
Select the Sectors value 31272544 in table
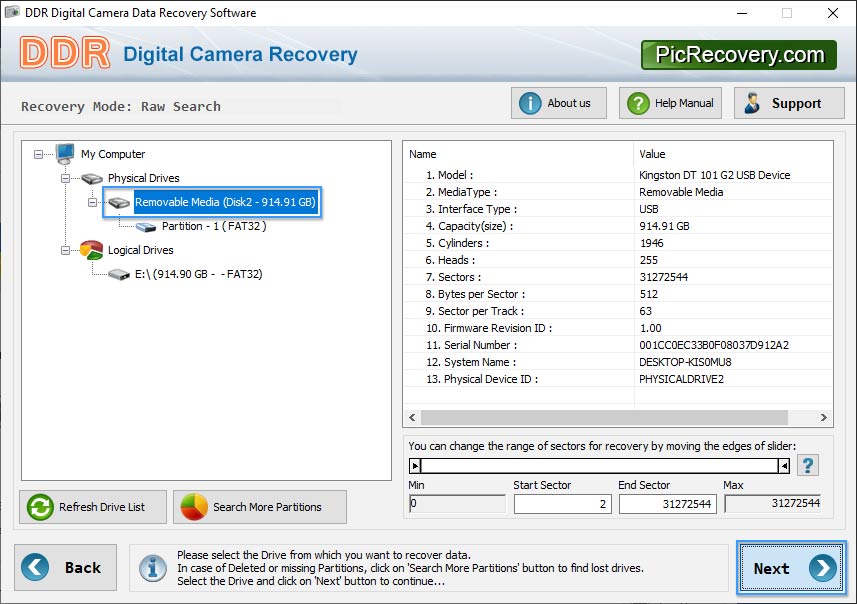point(664,277)
